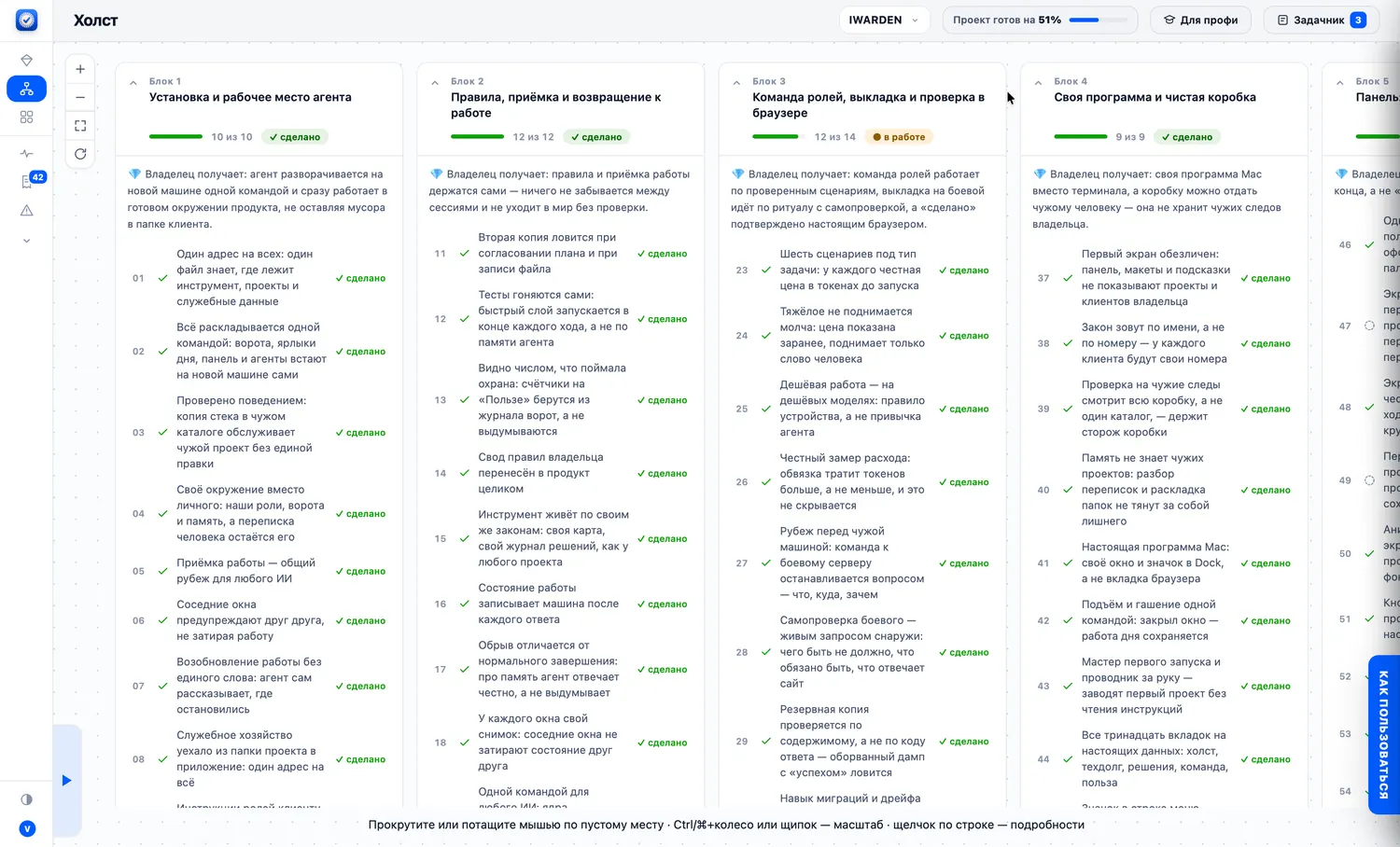The height and width of the screenshot is (847, 1400).
Task: Collapse Блок 5 with its chevron
Action: [x=1340, y=82]
